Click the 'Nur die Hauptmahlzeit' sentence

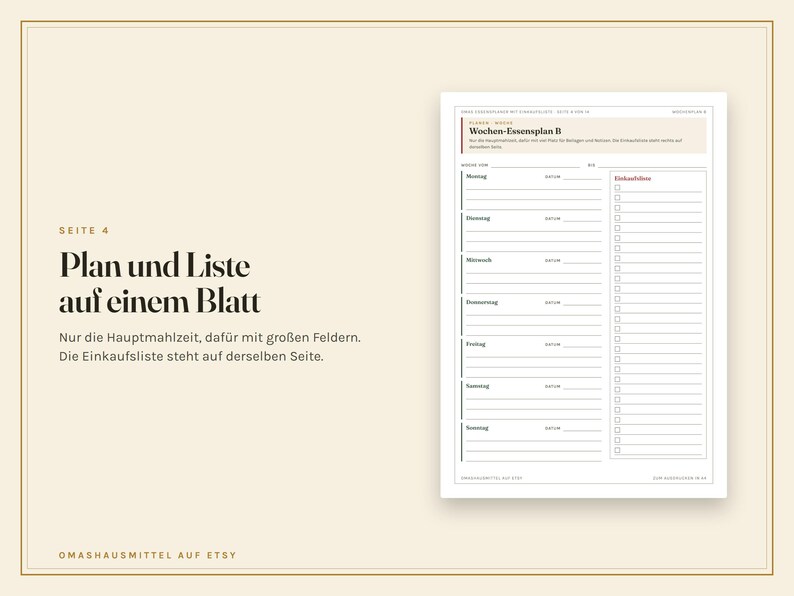(x=210, y=338)
